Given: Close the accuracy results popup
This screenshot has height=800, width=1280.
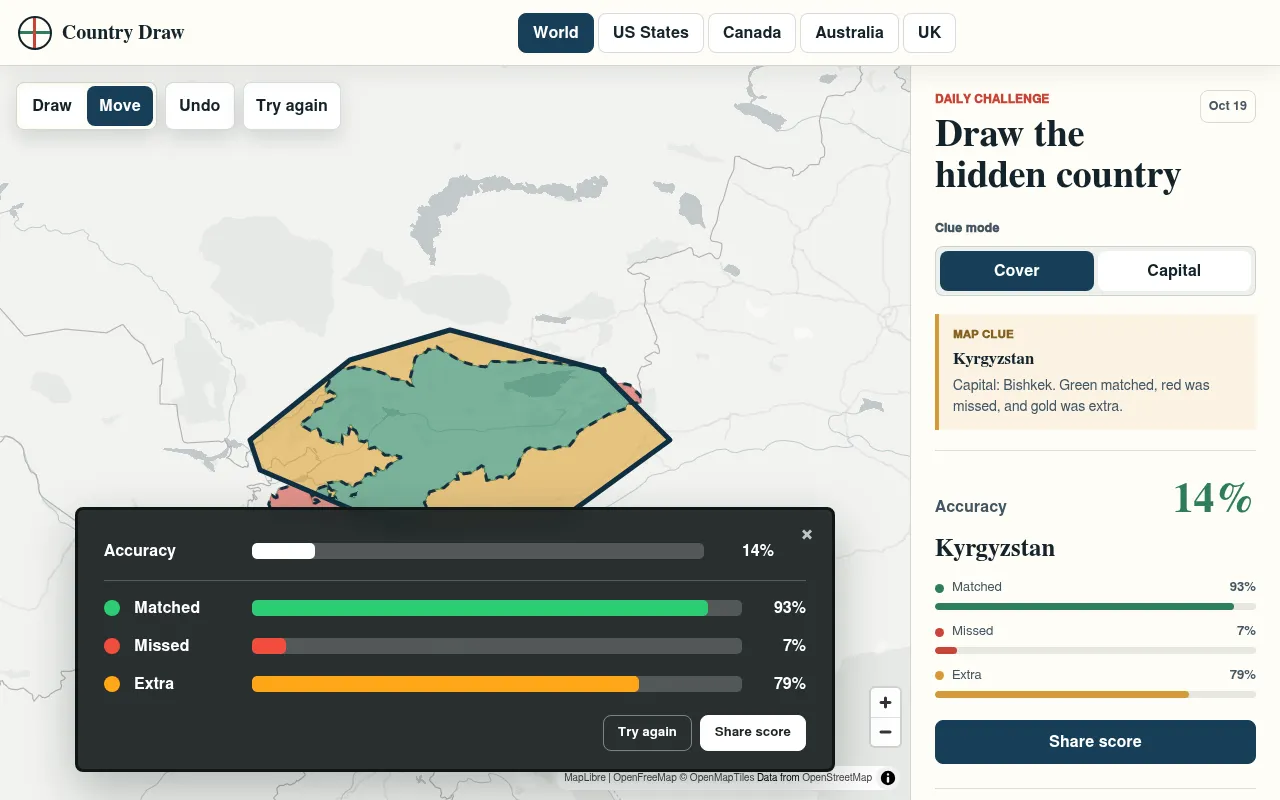Looking at the screenshot, I should (x=807, y=535).
